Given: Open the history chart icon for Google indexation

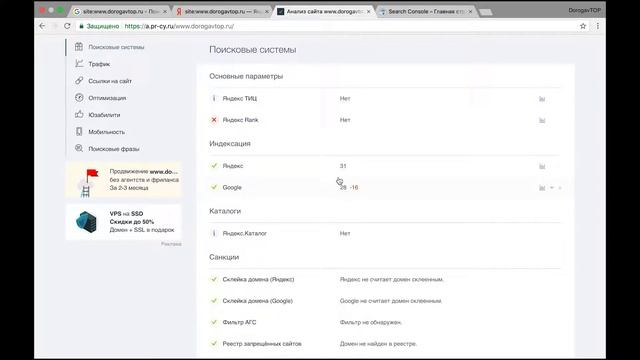Looking at the screenshot, I should click(542, 188).
